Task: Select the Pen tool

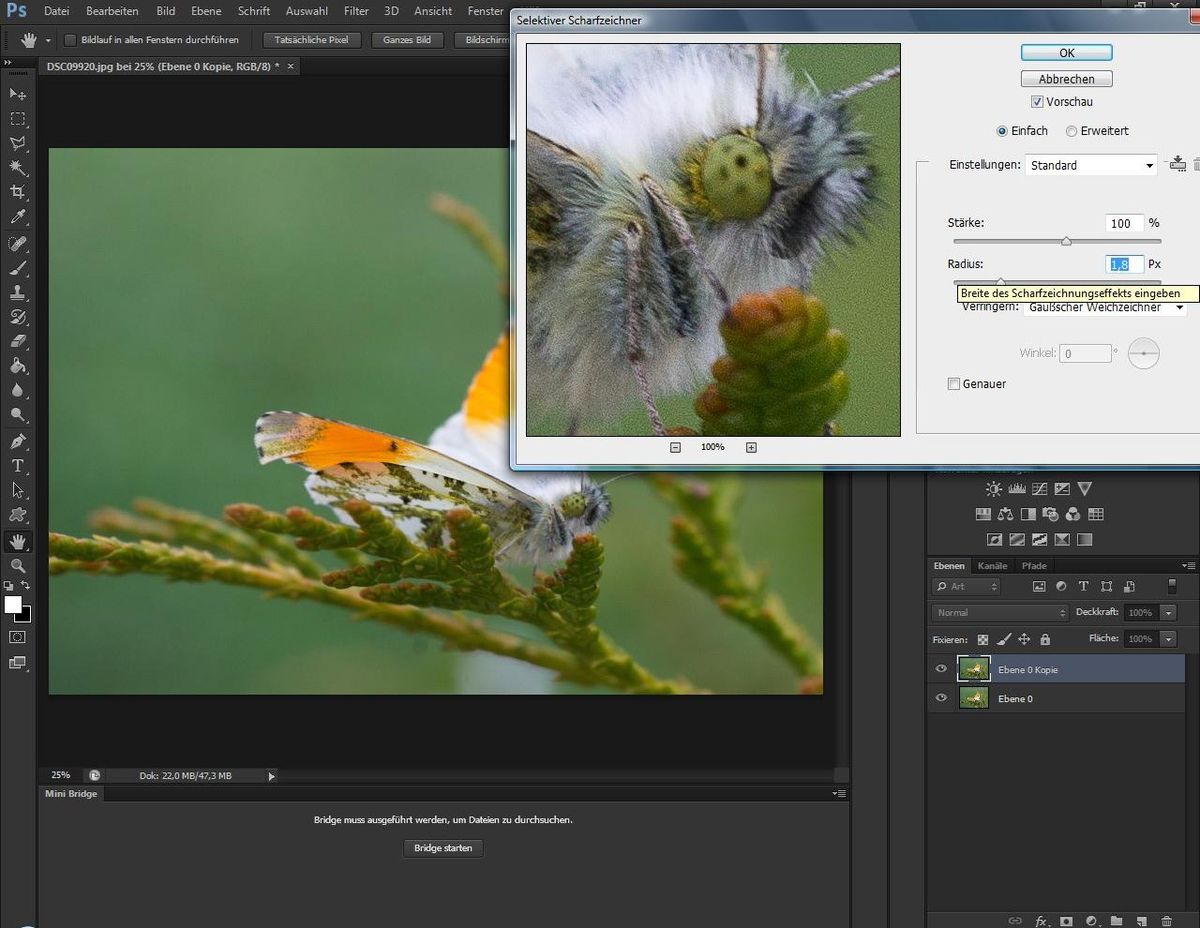Action: [x=17, y=441]
